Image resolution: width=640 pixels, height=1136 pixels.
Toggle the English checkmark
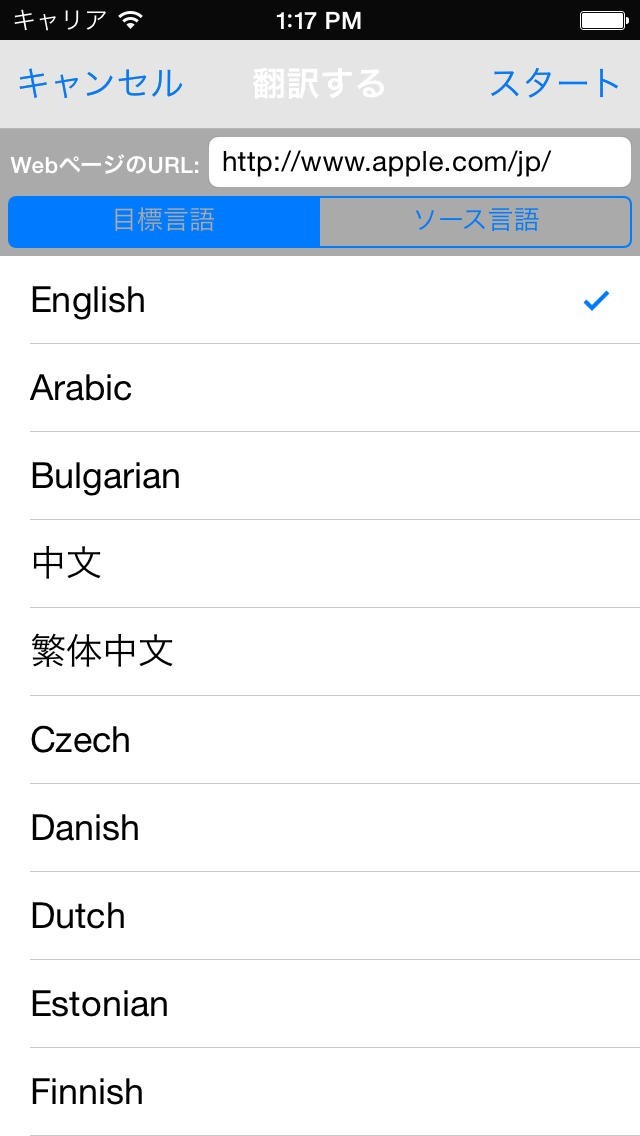click(x=596, y=300)
